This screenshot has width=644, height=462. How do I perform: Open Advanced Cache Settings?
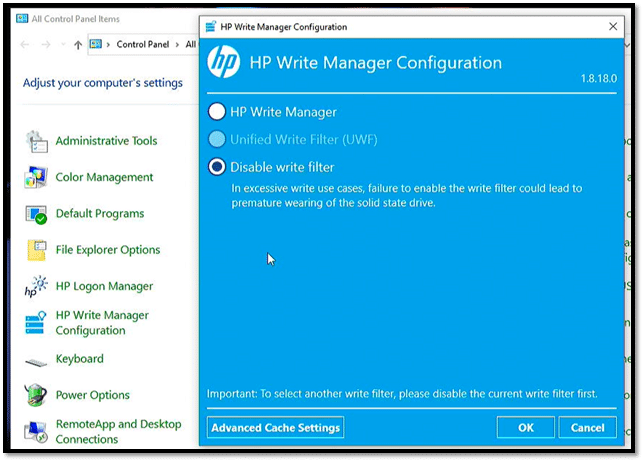click(276, 428)
